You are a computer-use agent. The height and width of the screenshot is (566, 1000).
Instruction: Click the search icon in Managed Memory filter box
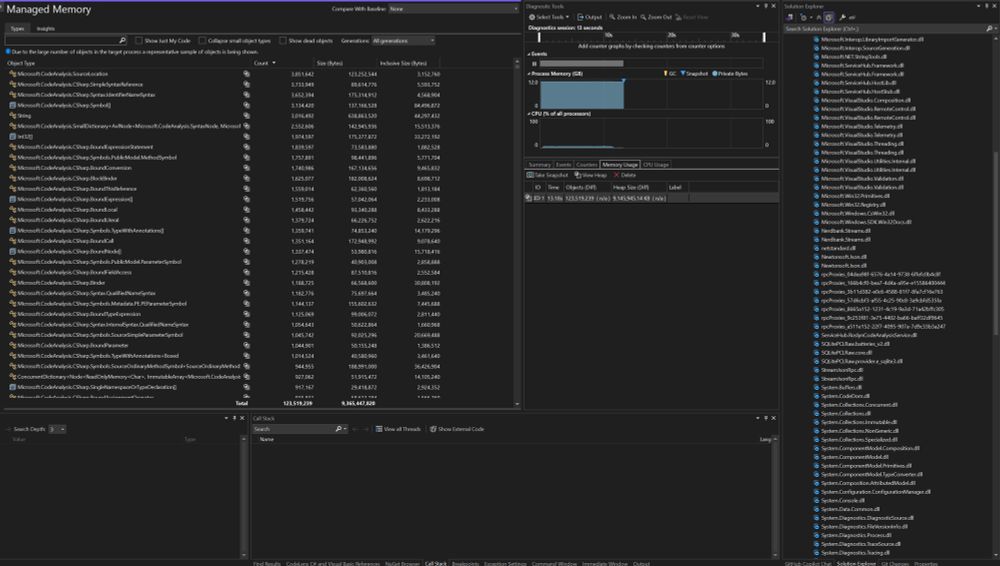pyautogui.click(x=122, y=40)
